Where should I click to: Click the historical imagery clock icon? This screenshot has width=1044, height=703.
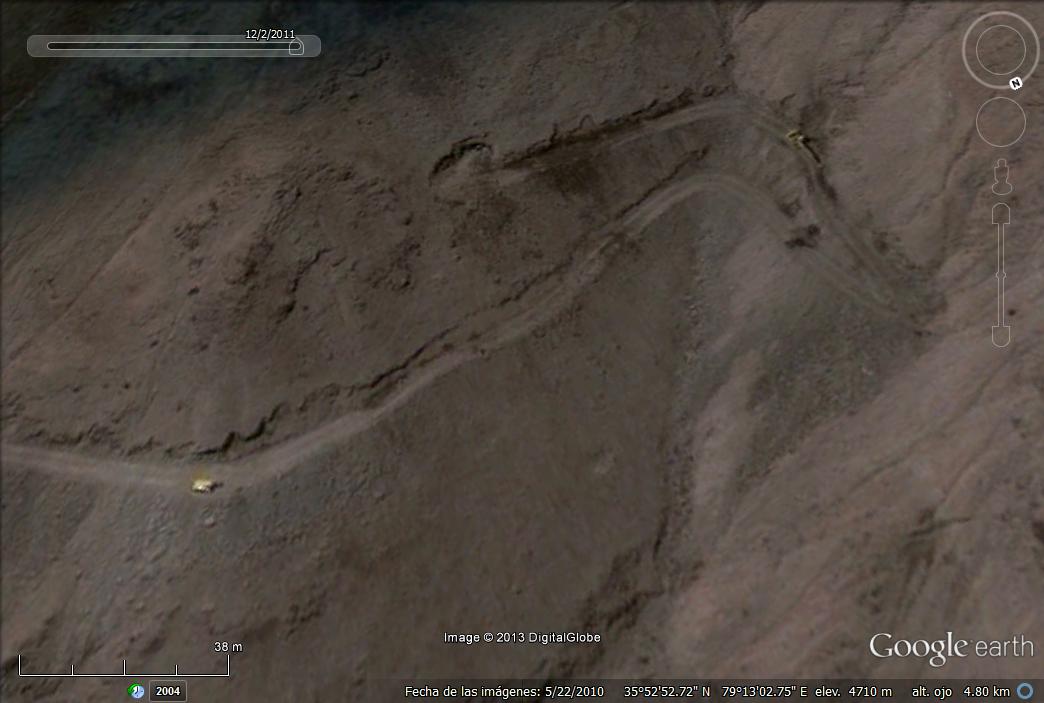136,691
